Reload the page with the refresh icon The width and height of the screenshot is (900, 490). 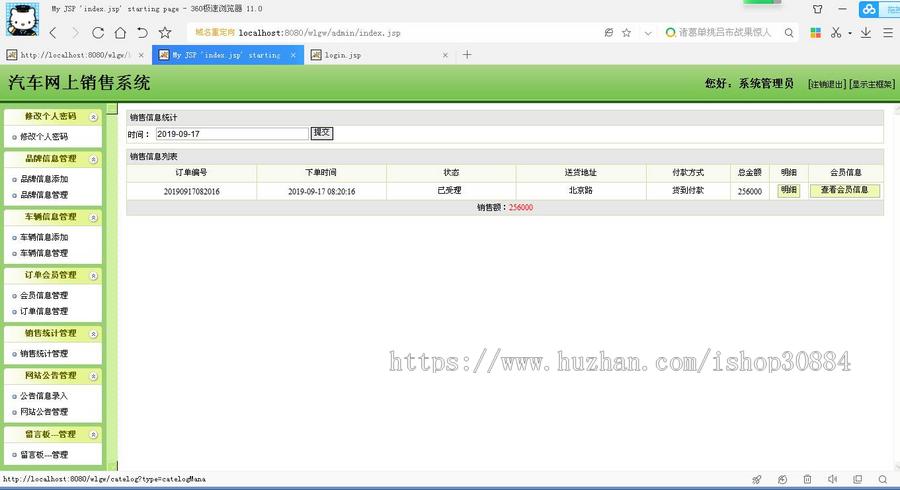click(x=98, y=33)
